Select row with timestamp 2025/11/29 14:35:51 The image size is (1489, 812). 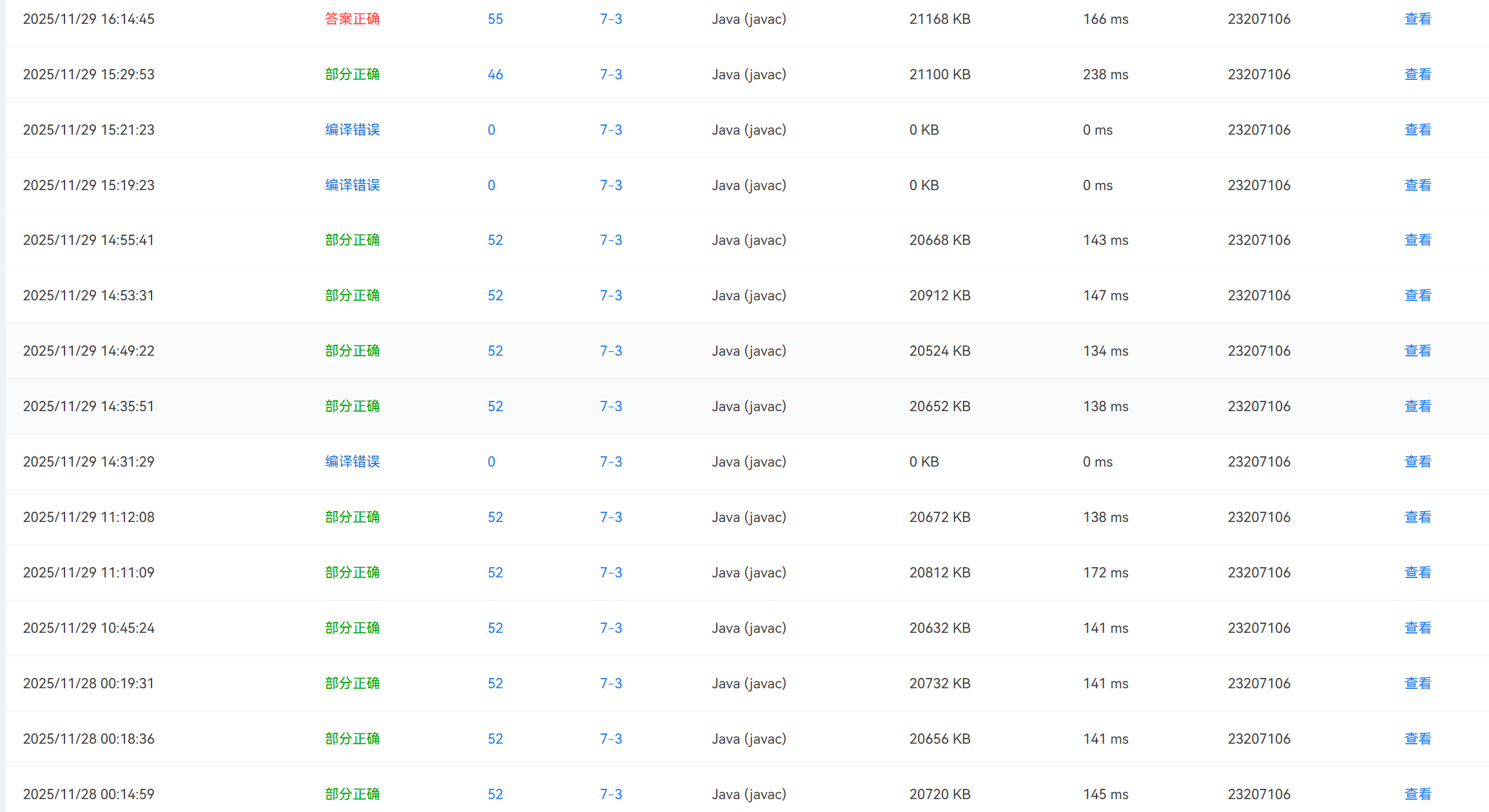(x=88, y=407)
